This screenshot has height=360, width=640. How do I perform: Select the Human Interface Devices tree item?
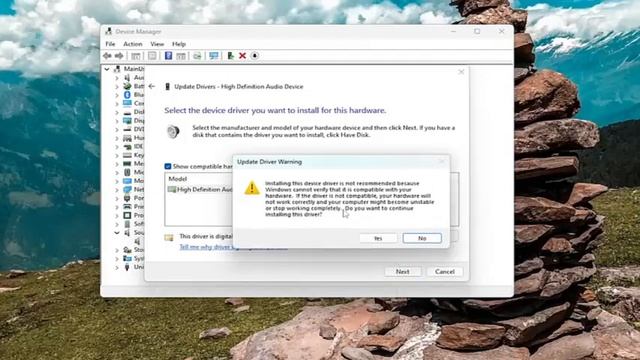pyautogui.click(x=134, y=138)
